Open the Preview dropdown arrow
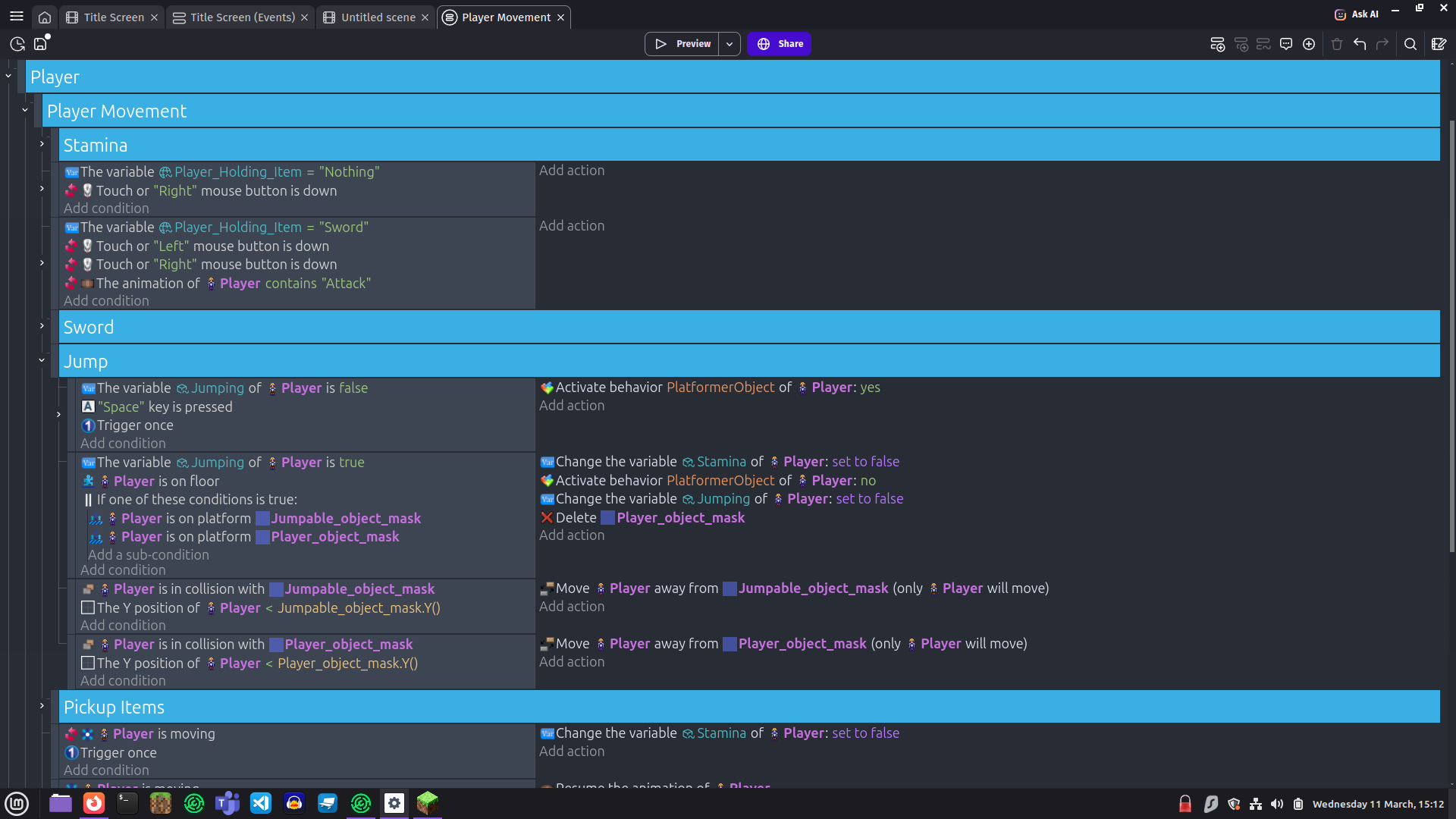 tap(730, 44)
